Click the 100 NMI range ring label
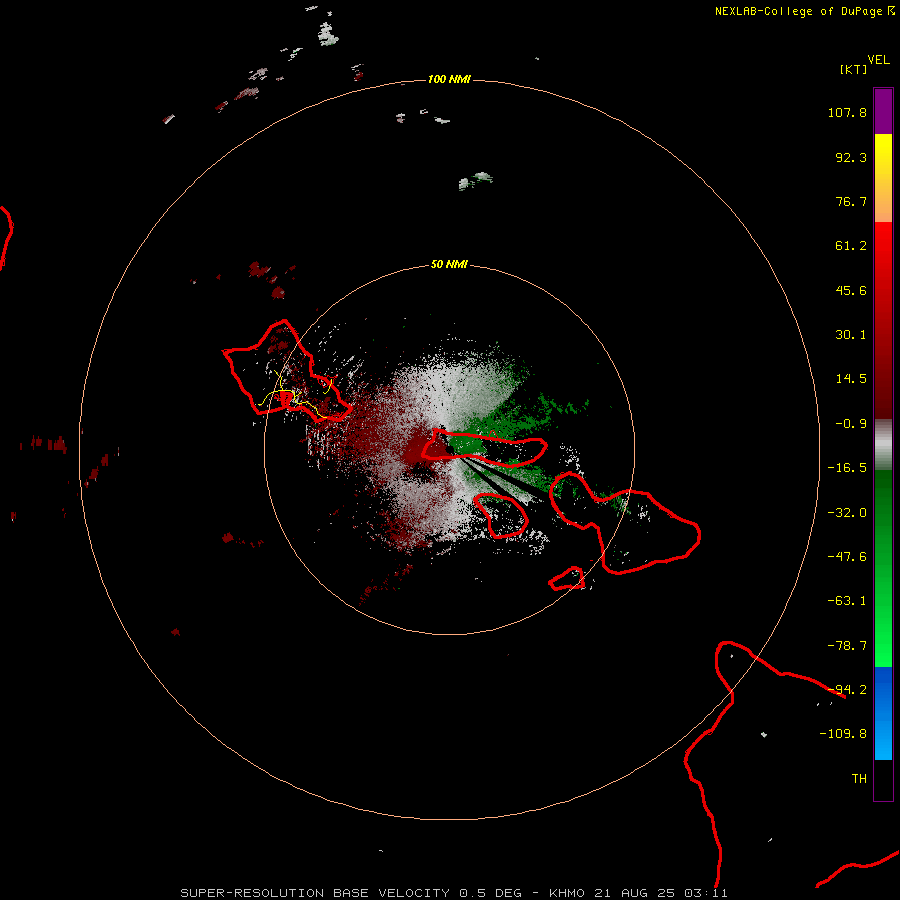Image resolution: width=900 pixels, height=900 pixels. (449, 79)
